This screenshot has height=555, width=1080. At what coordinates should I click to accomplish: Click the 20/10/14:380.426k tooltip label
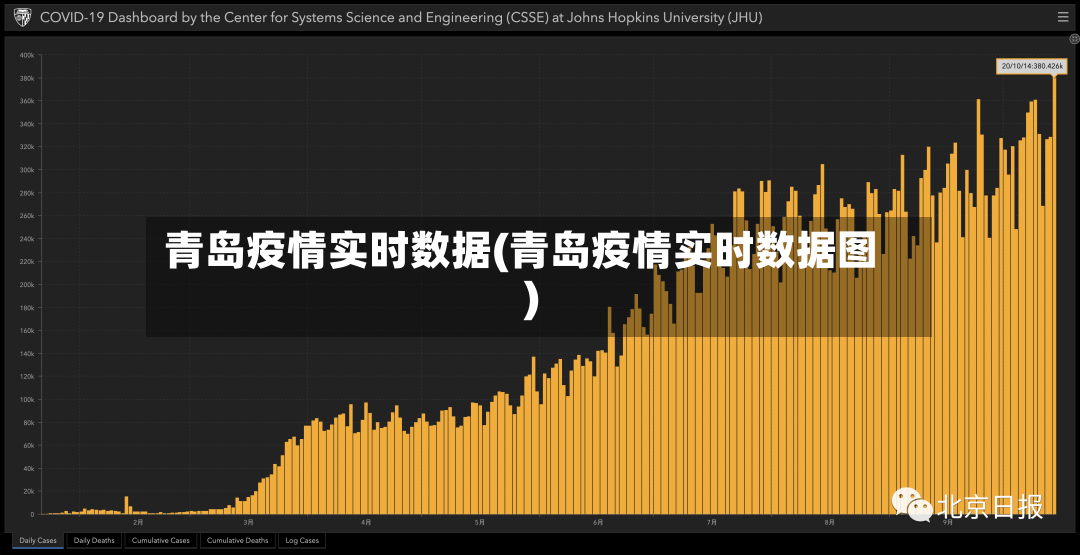(x=1031, y=66)
